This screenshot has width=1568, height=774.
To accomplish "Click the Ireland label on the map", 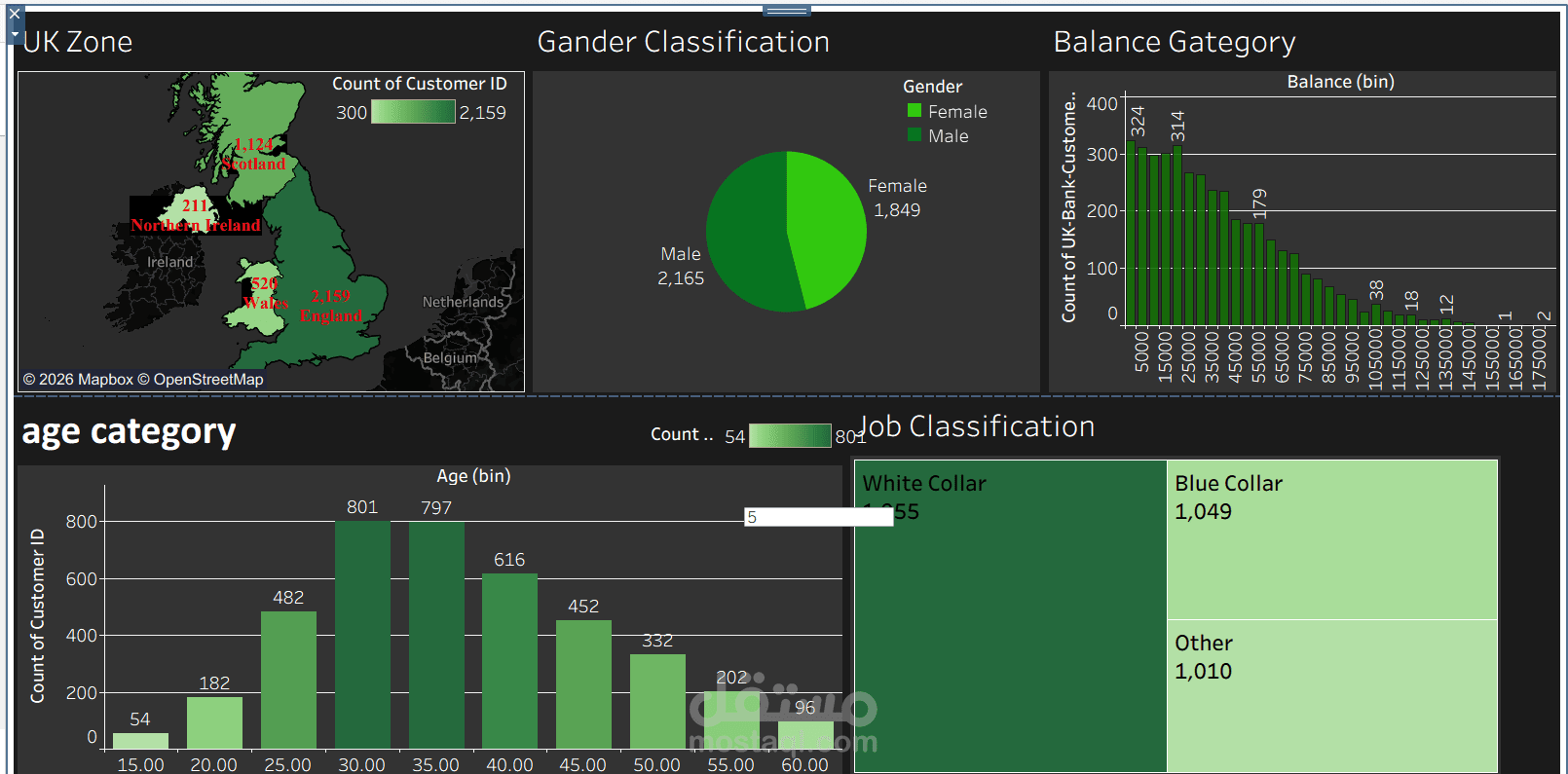I will click(x=170, y=262).
